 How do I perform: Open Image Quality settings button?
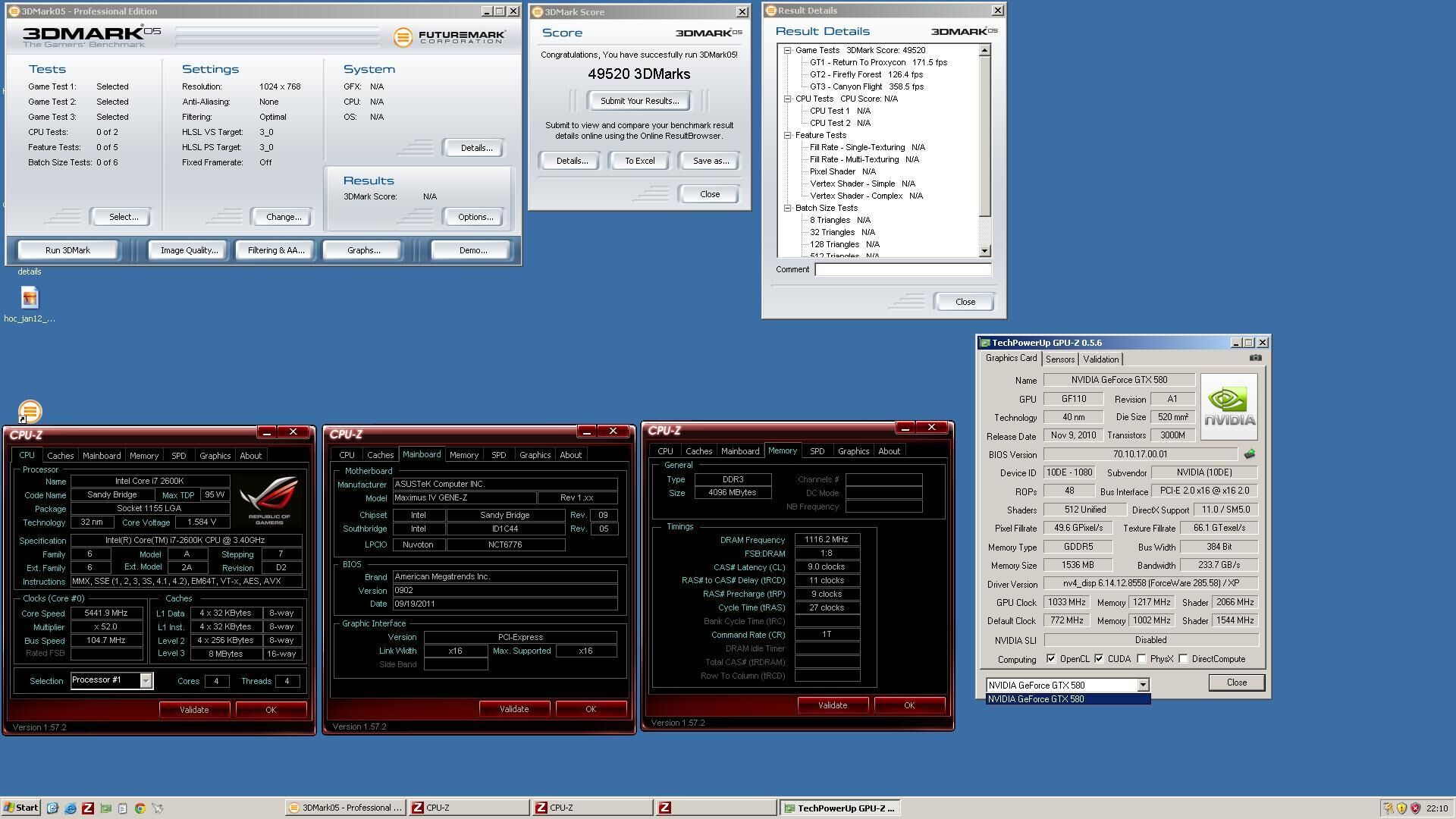(x=189, y=250)
